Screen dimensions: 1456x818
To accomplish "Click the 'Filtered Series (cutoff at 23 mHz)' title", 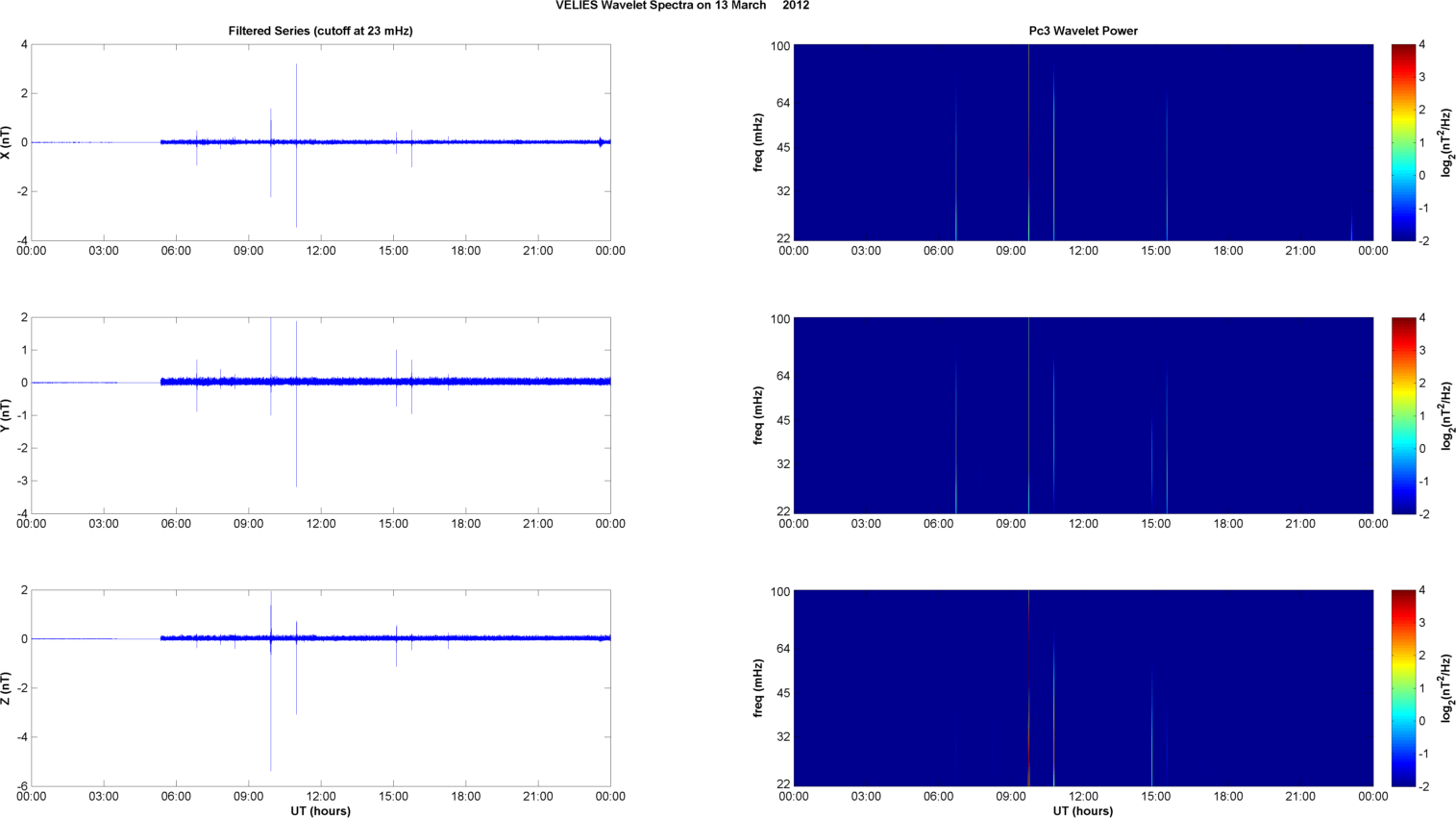I will (x=320, y=31).
